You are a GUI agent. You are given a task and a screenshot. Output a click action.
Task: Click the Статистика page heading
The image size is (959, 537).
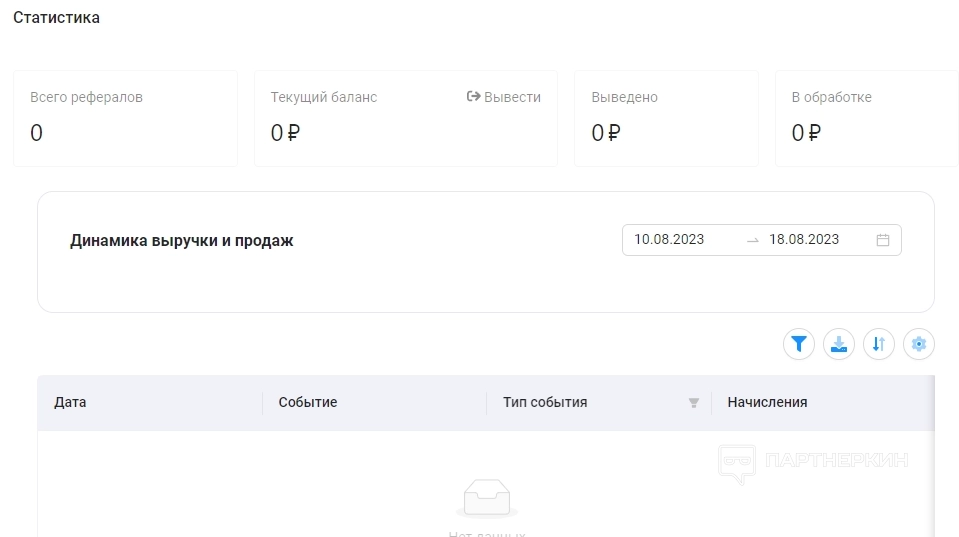56,18
